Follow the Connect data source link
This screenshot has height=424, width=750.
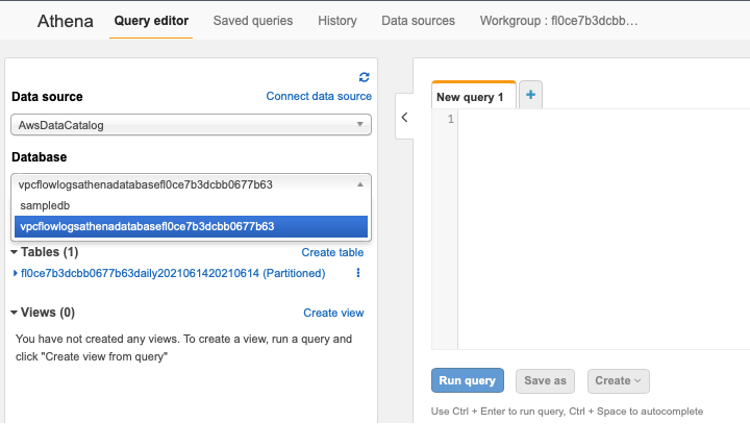point(319,96)
